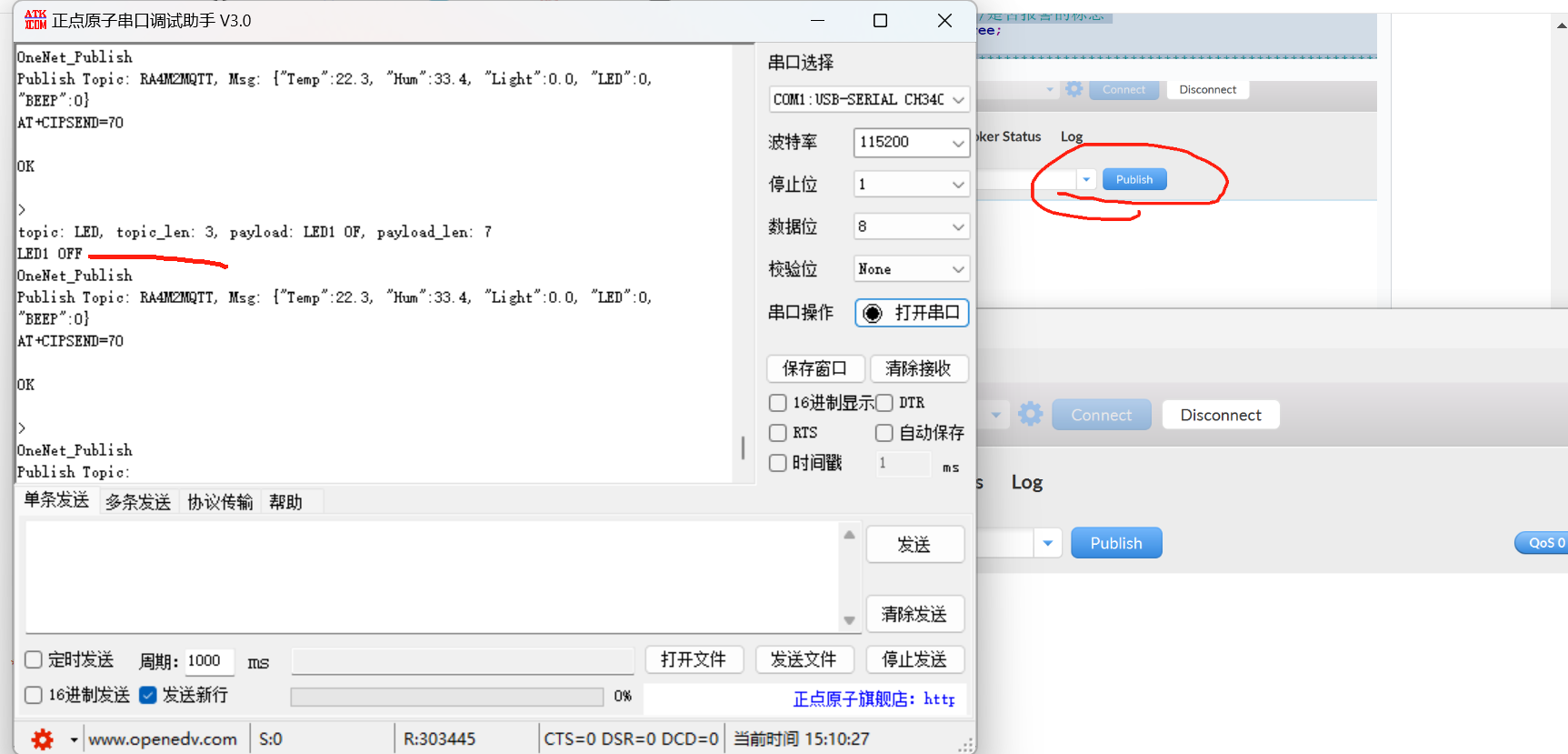Image resolution: width=1568 pixels, height=754 pixels.
Task: Toggle the 打开串口 serial port button
Action: click(x=912, y=313)
